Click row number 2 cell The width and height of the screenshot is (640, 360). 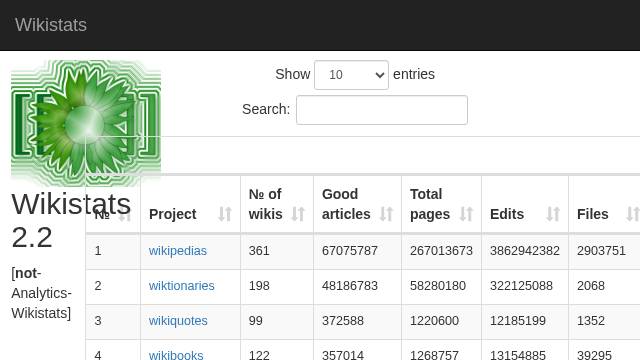point(113,286)
